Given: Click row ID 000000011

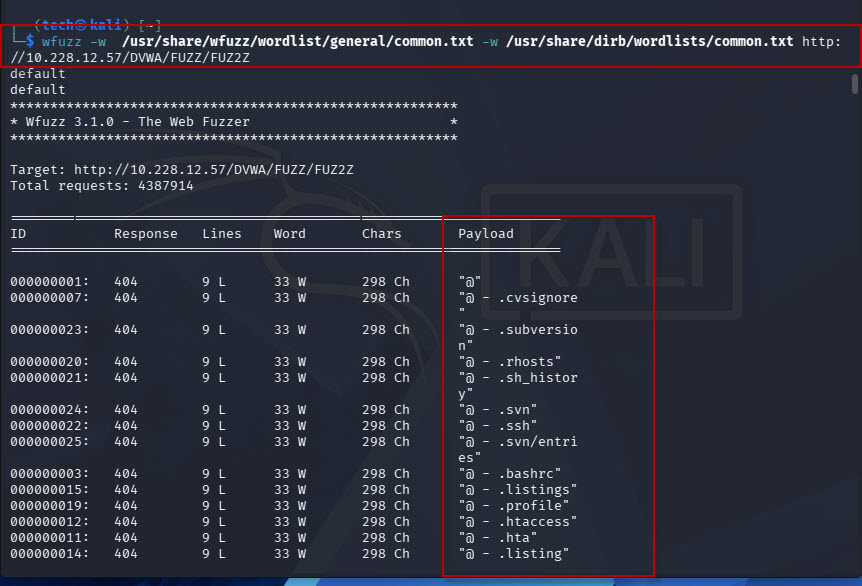Looking at the screenshot, I should [x=49, y=537].
